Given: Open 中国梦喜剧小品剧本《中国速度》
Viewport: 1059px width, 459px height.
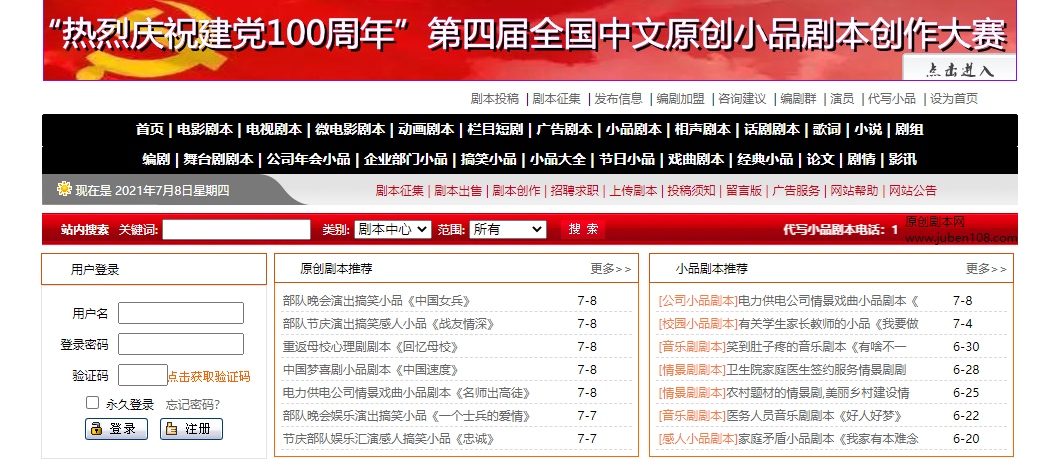Looking at the screenshot, I should [370, 369].
